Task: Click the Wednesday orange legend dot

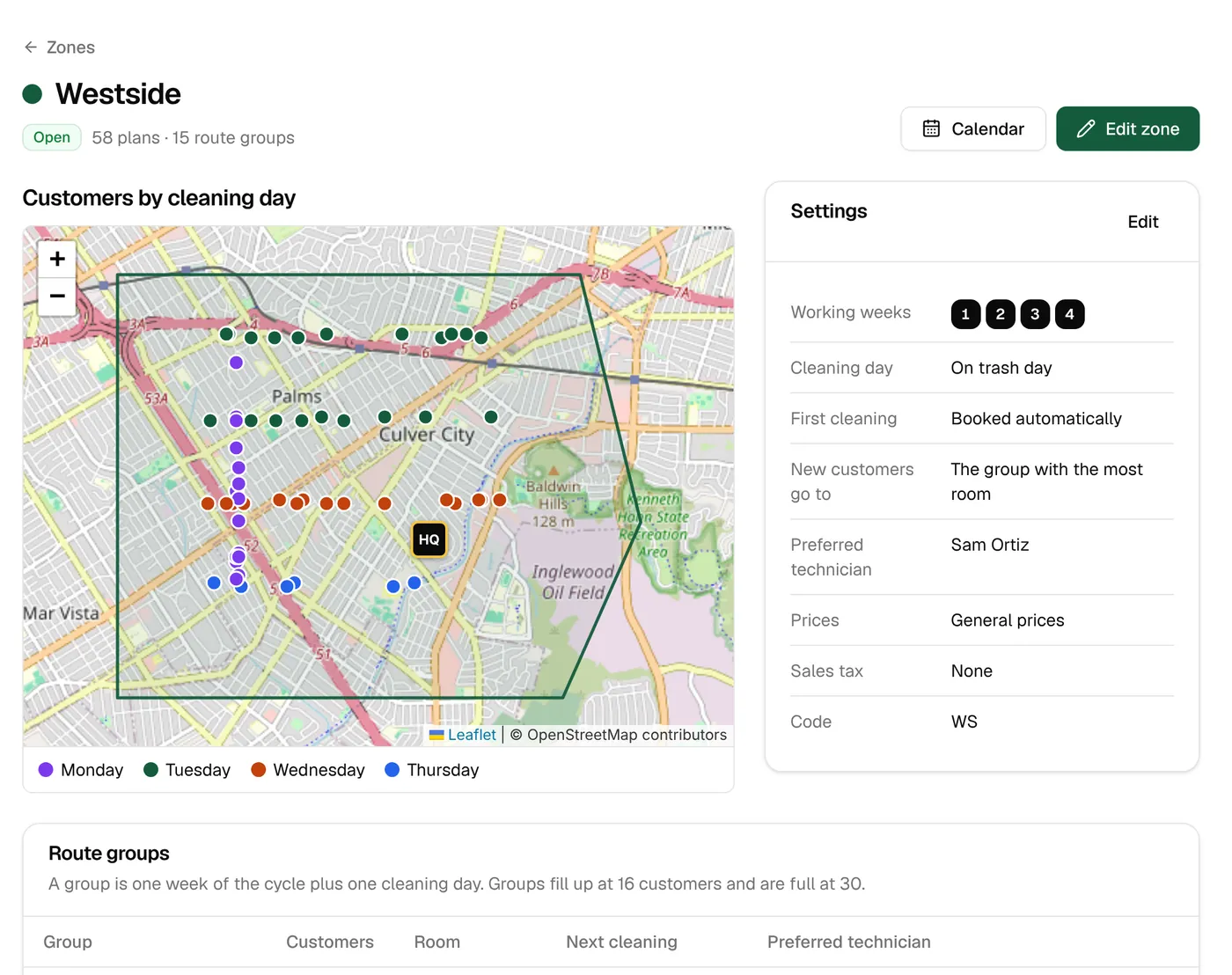Action: tap(259, 770)
